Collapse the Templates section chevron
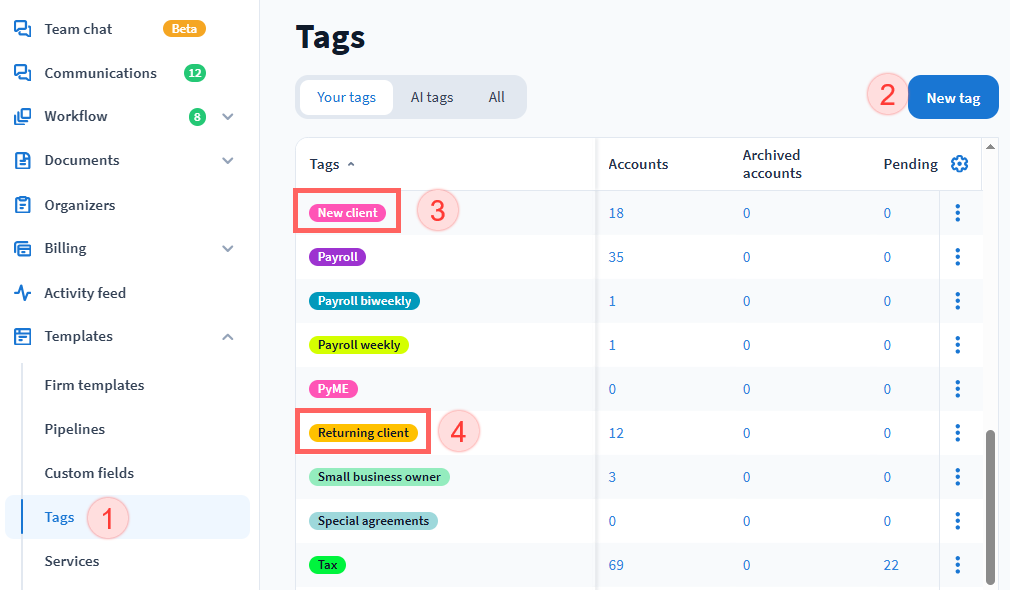This screenshot has height=590, width=1010. click(228, 337)
